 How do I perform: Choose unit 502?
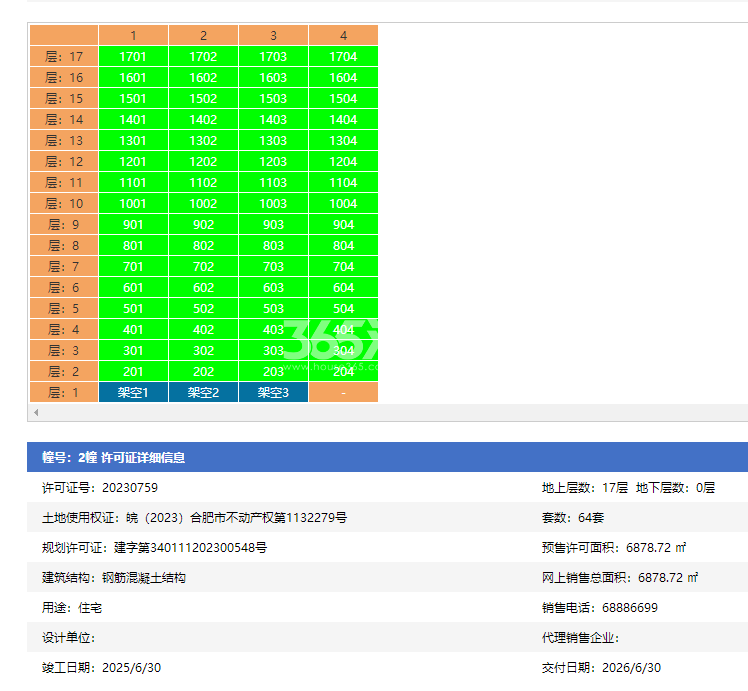pos(203,308)
